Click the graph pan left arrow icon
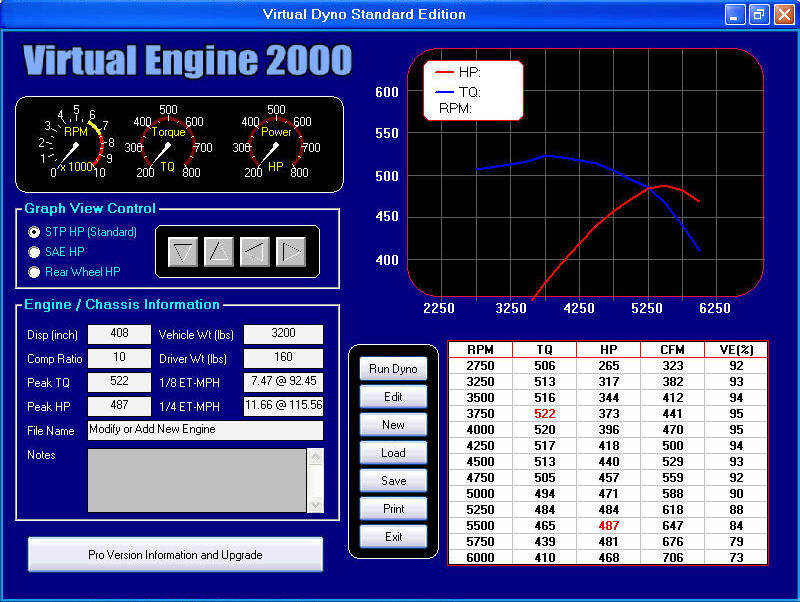 click(255, 253)
